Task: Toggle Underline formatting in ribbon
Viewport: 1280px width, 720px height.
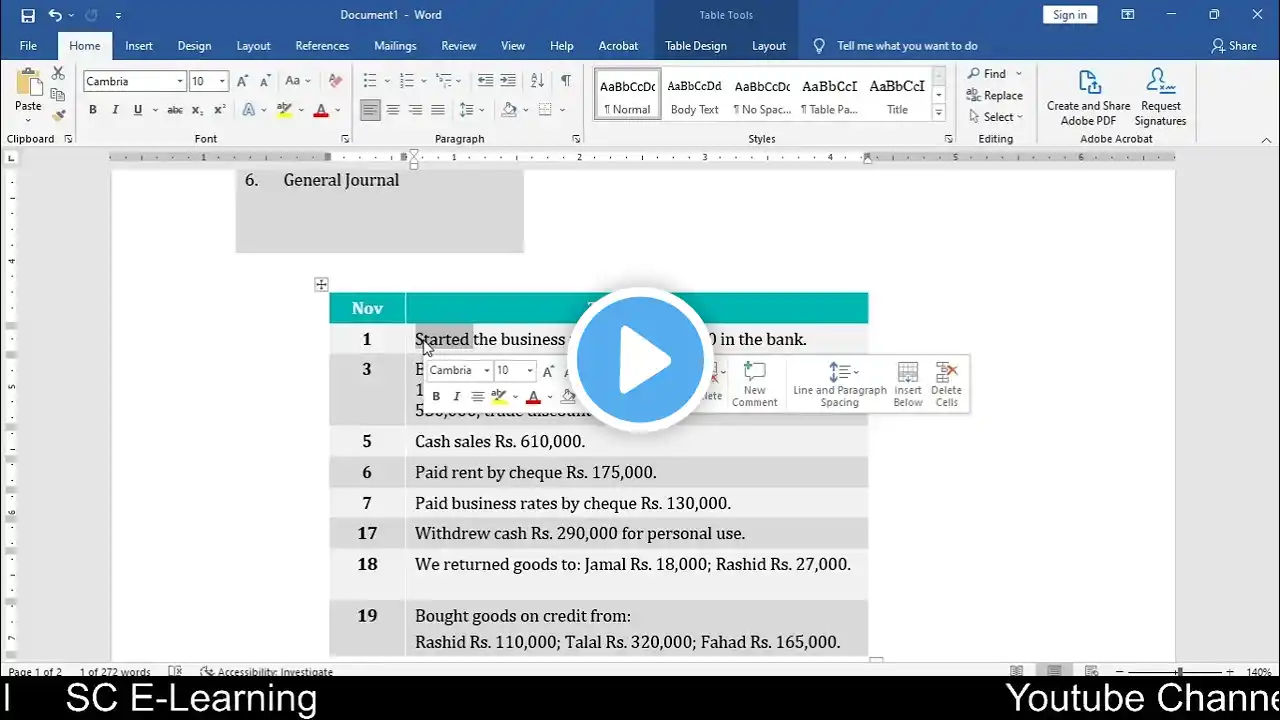Action: pos(137,110)
